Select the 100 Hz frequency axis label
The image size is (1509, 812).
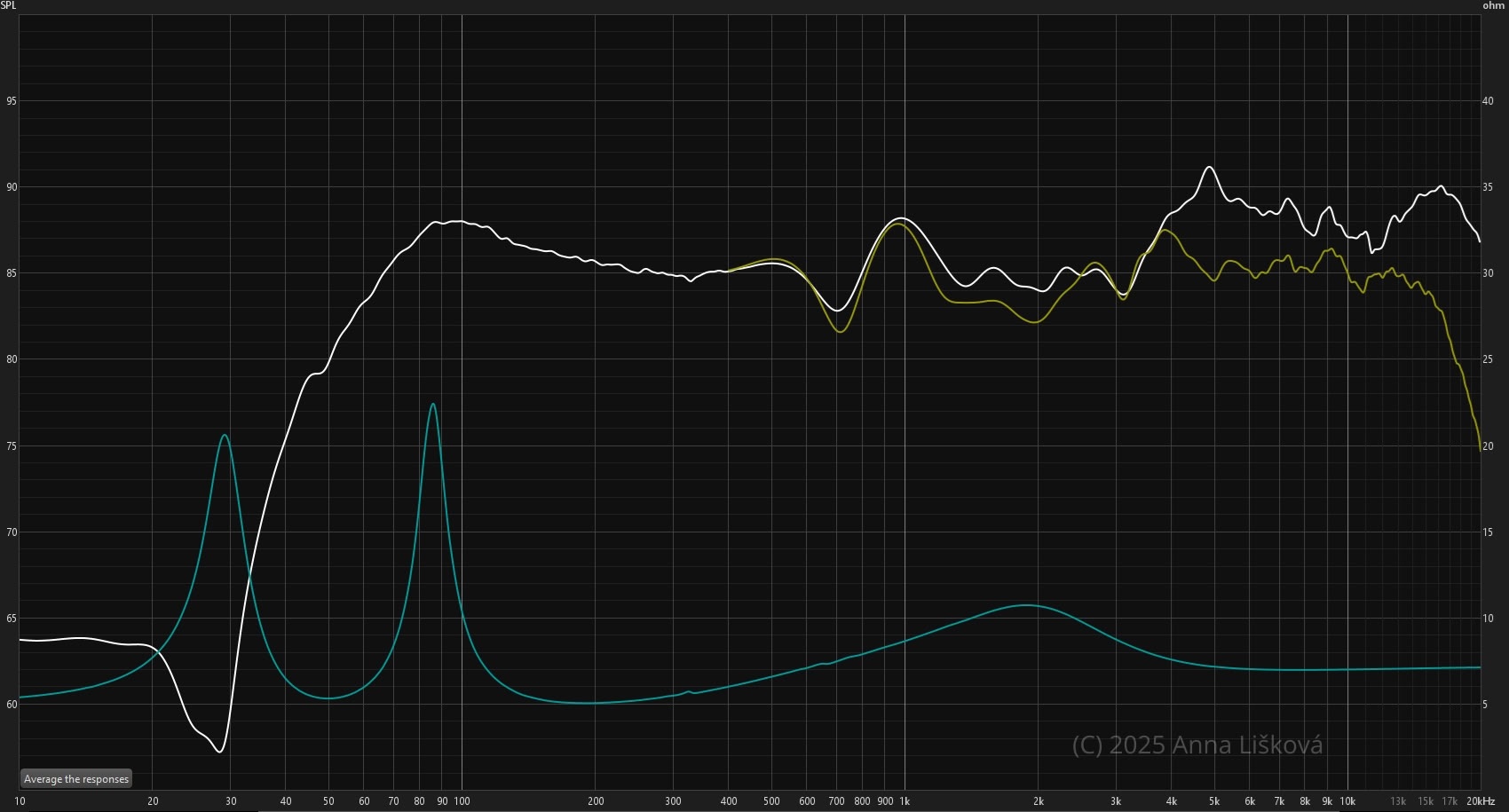[462, 801]
